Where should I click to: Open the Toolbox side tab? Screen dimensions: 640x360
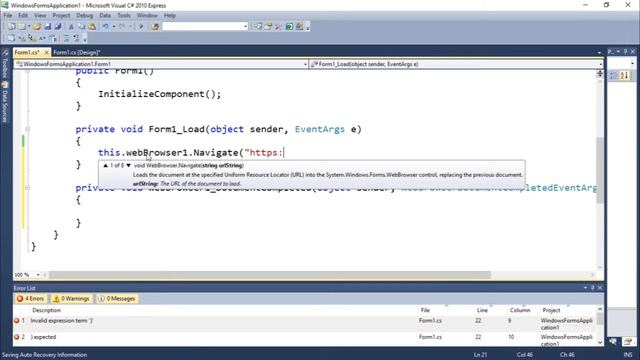pyautogui.click(x=5, y=64)
